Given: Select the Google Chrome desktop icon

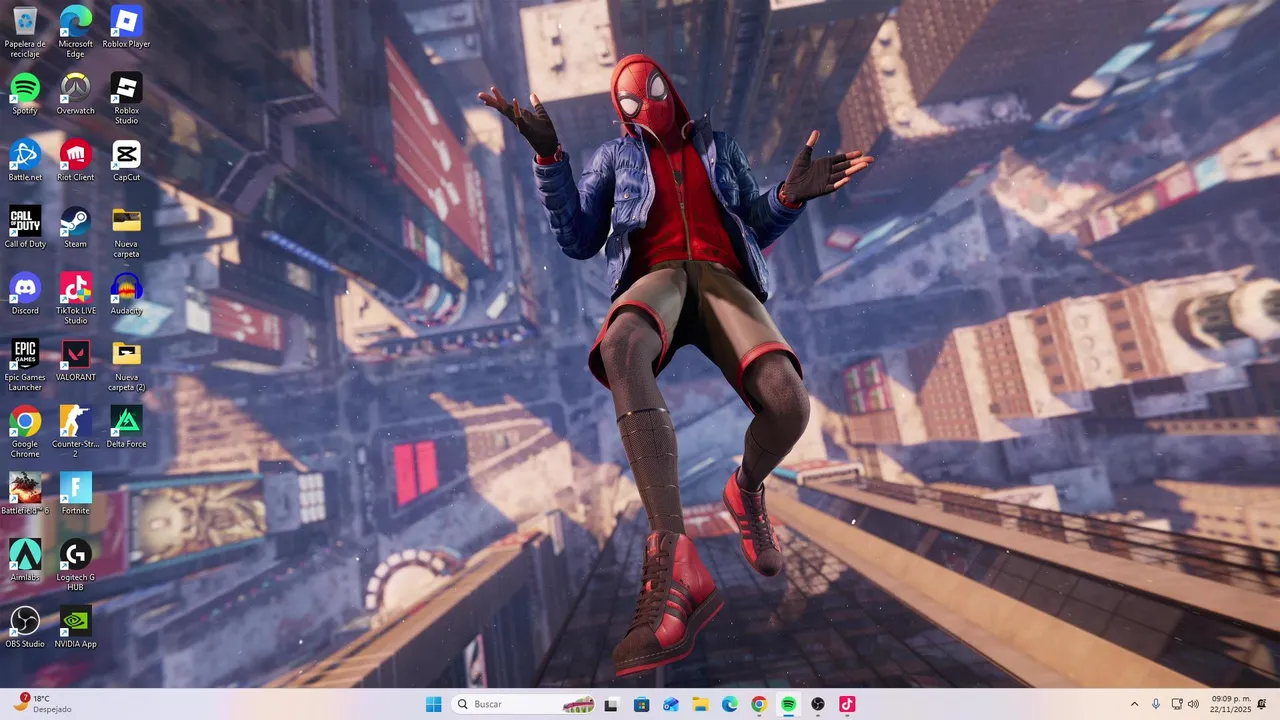Looking at the screenshot, I should [25, 432].
